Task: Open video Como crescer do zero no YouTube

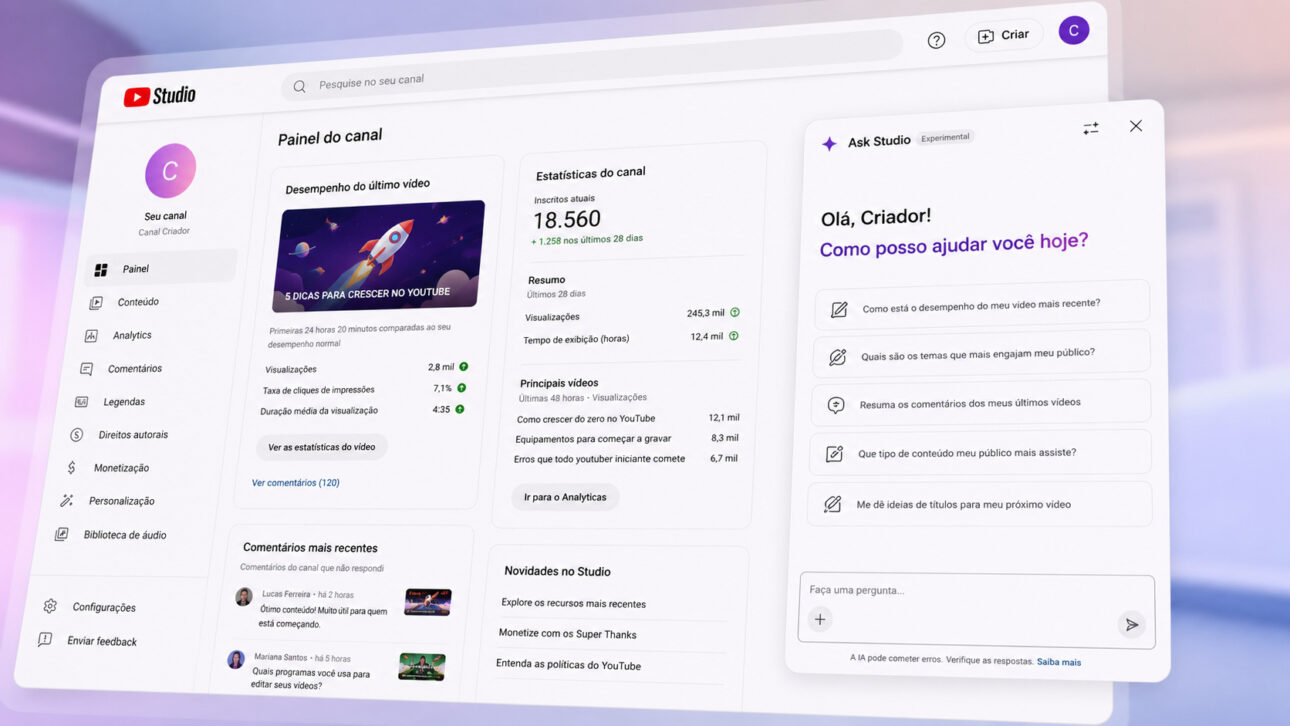Action: click(x=586, y=418)
